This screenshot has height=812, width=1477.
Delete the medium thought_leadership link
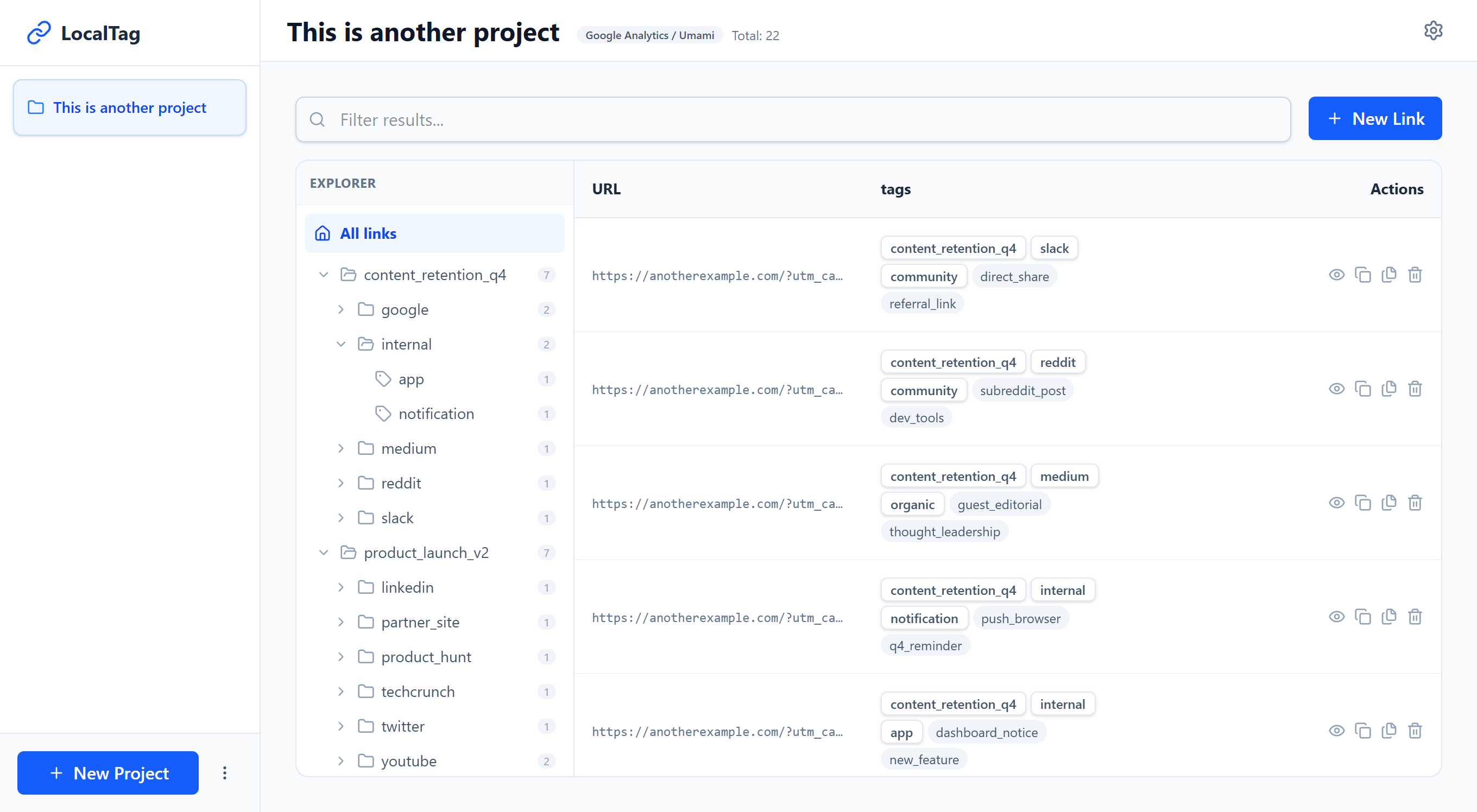[1415, 503]
